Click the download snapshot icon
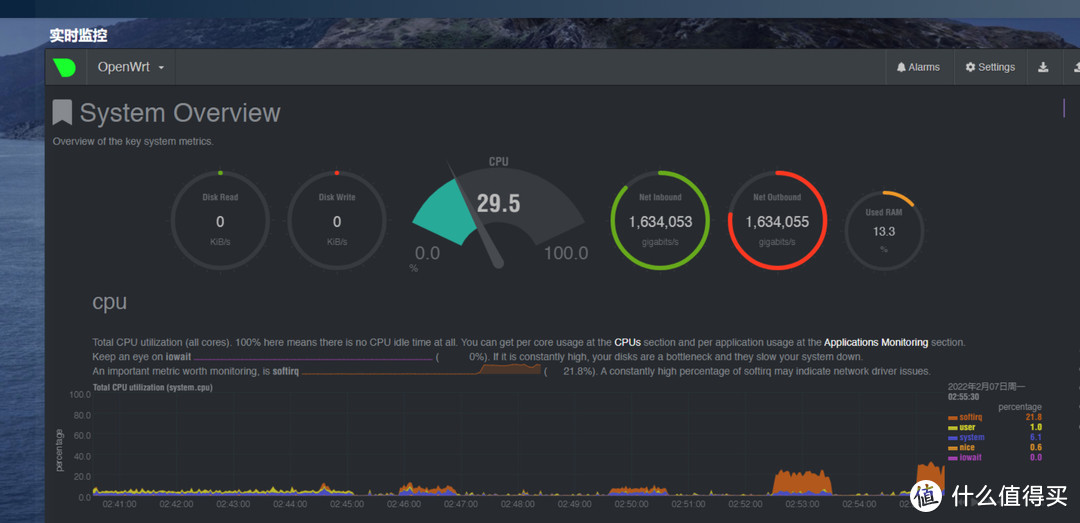The height and width of the screenshot is (523, 1080). [x=1043, y=67]
